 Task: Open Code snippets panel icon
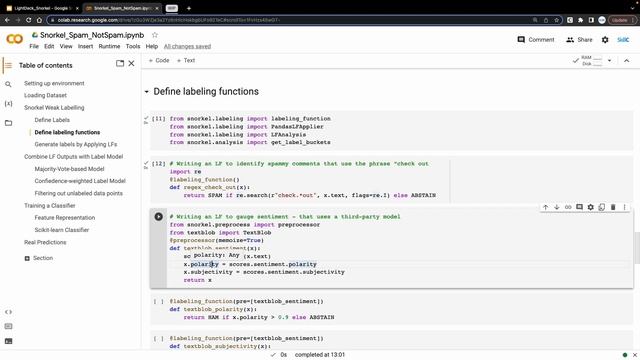[x=8, y=312]
